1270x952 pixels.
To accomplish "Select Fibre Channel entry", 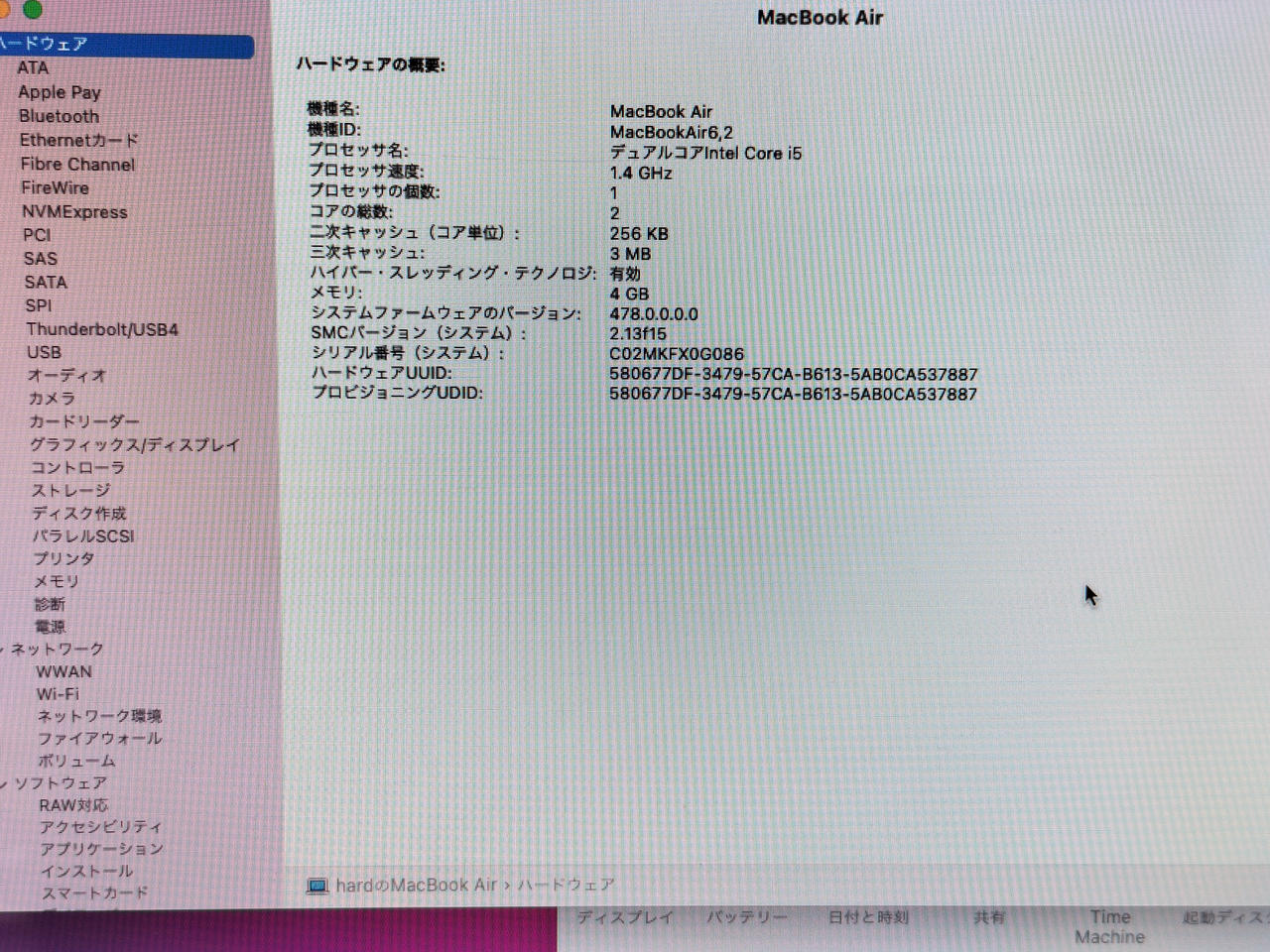I will pos(77,164).
